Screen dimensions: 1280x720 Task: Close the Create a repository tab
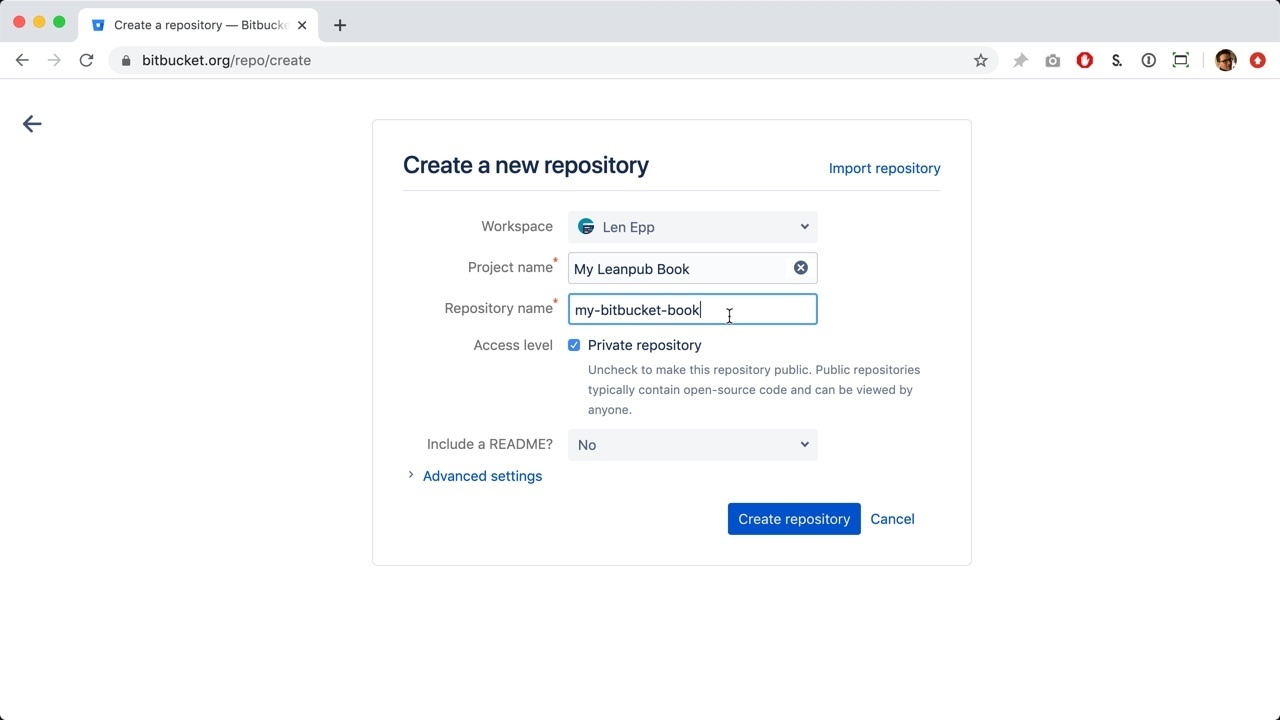[x=302, y=25]
